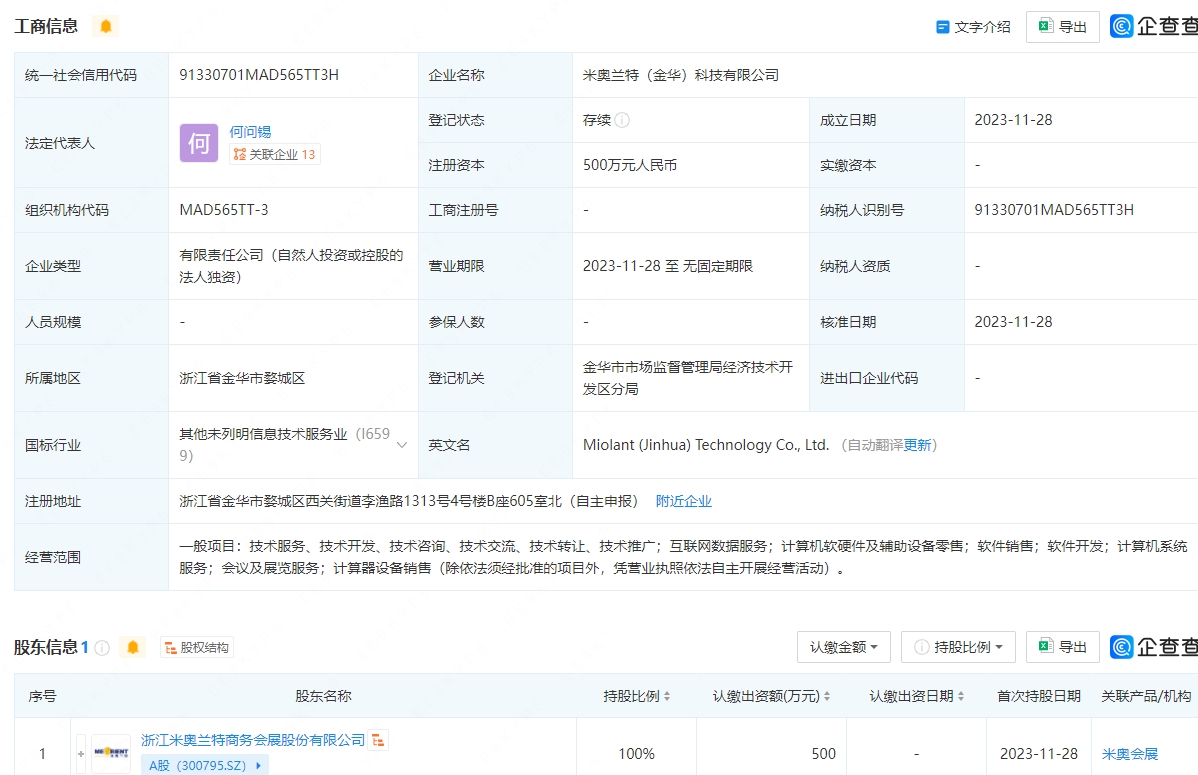Select 核准日期 value 2023-11-28
Screen dimensions: 1198x775
tap(1013, 322)
